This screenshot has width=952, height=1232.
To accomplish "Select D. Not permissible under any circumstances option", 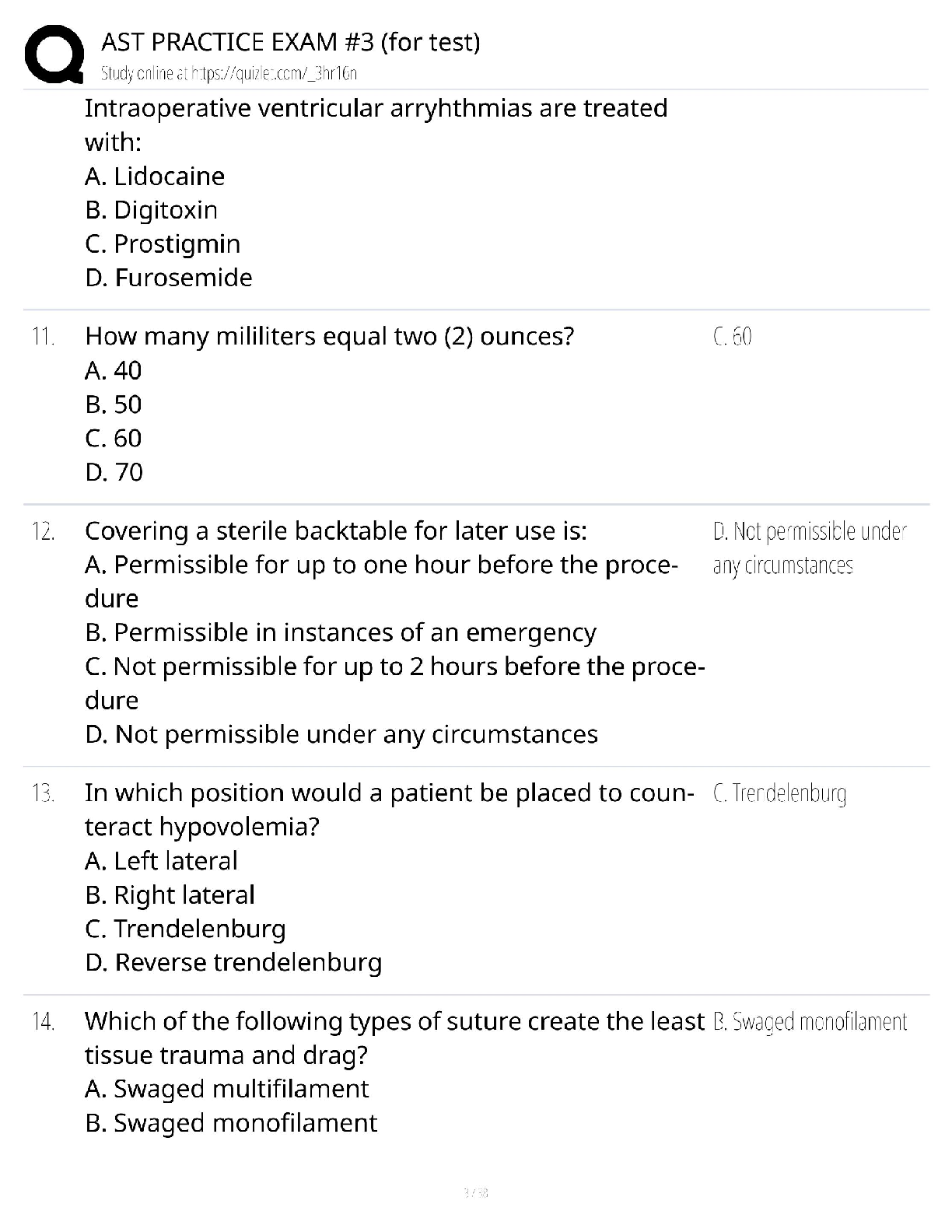I will 341,734.
